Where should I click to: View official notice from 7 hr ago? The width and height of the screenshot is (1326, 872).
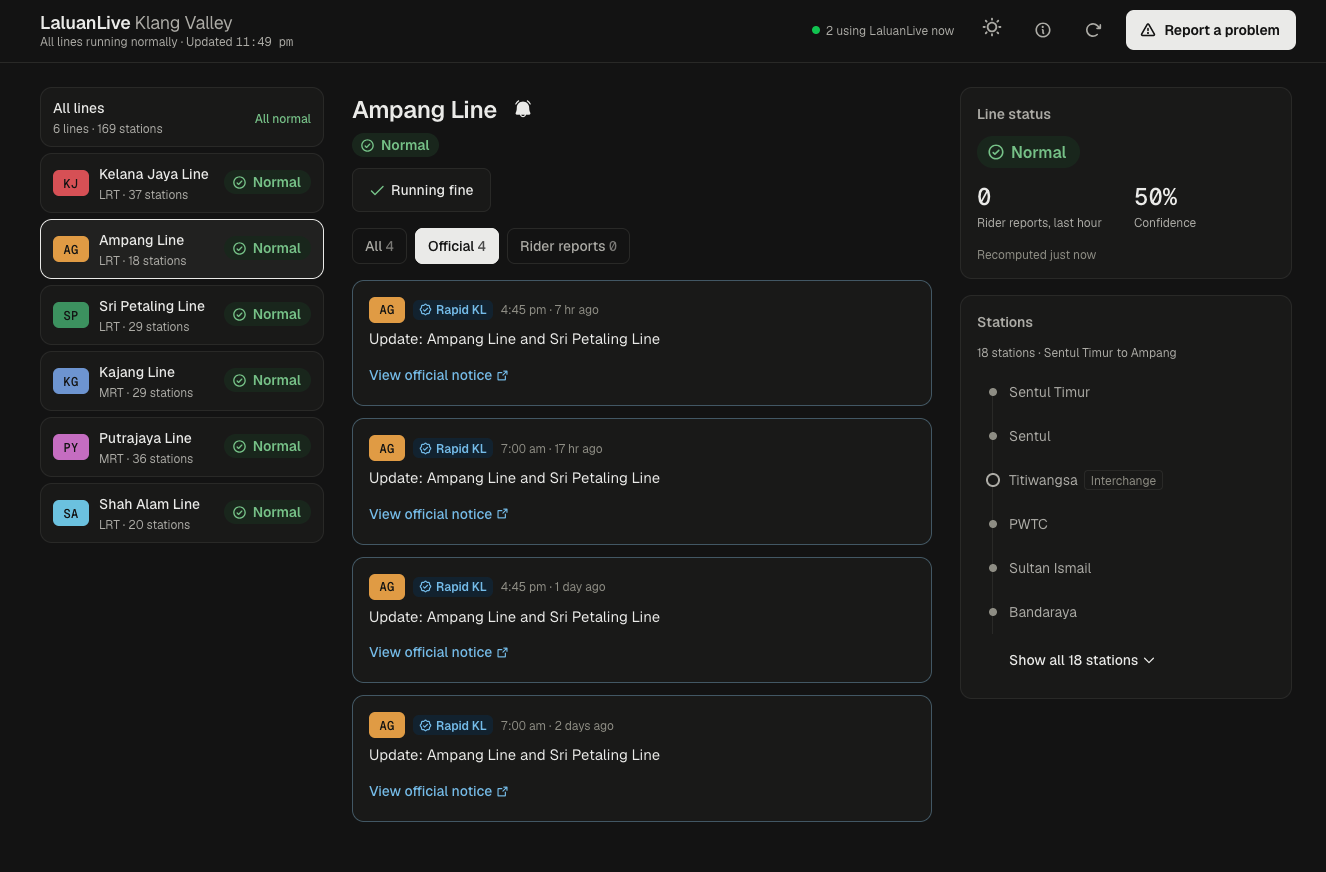pyautogui.click(x=439, y=375)
